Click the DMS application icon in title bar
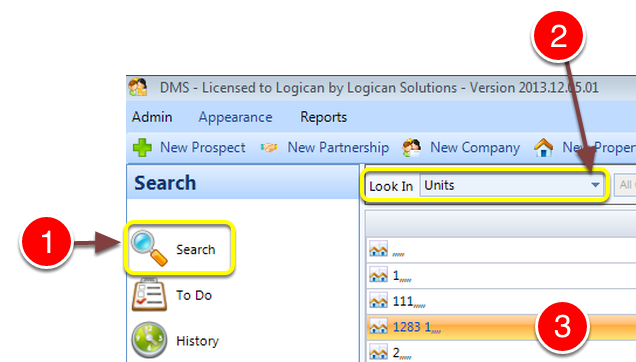 [x=138, y=87]
